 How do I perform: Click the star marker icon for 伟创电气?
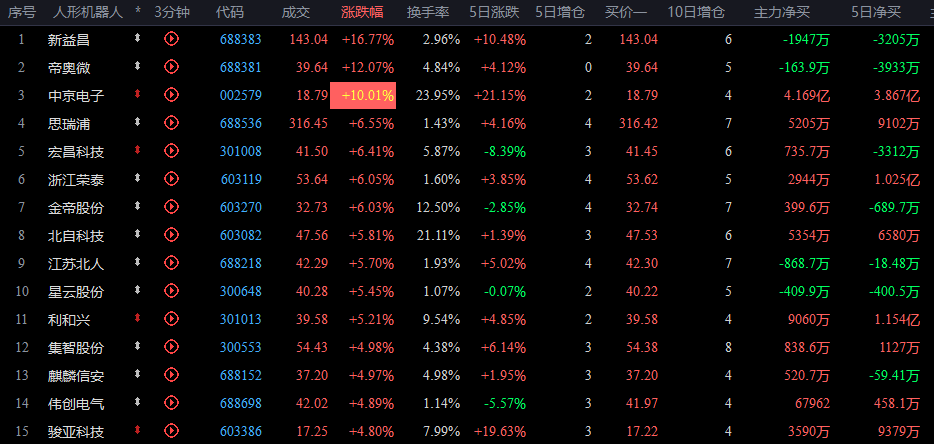(x=138, y=402)
